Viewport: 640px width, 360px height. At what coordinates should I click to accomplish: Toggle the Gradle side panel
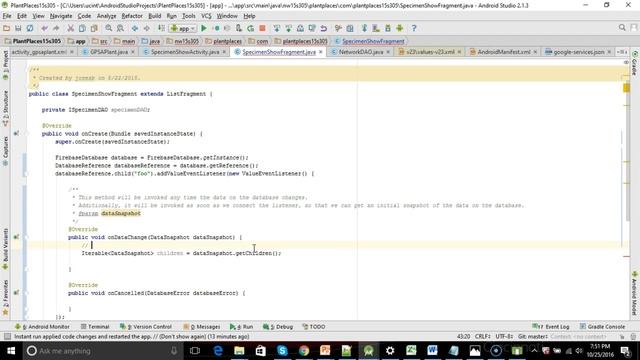(634, 64)
